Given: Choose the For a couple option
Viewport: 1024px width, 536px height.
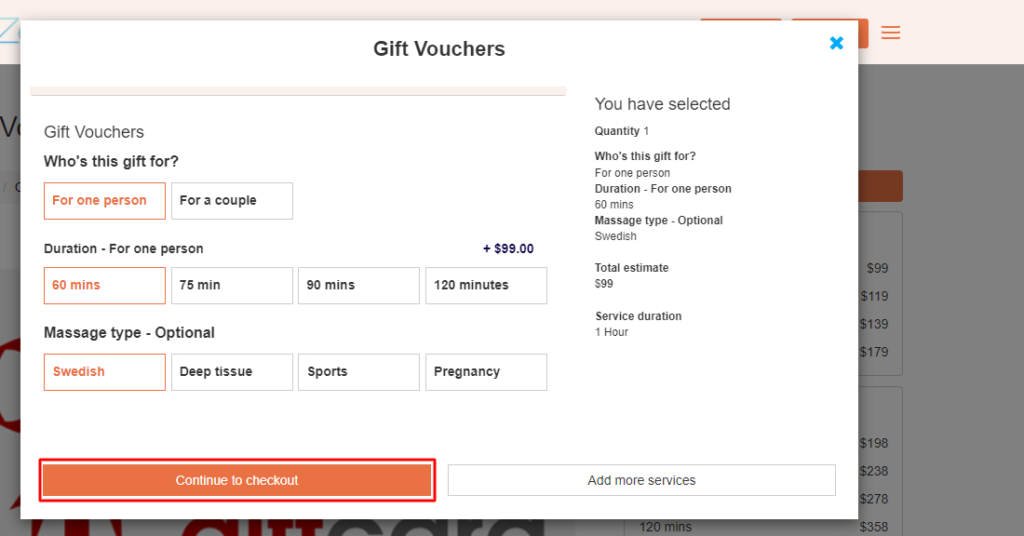Looking at the screenshot, I should (x=232, y=201).
